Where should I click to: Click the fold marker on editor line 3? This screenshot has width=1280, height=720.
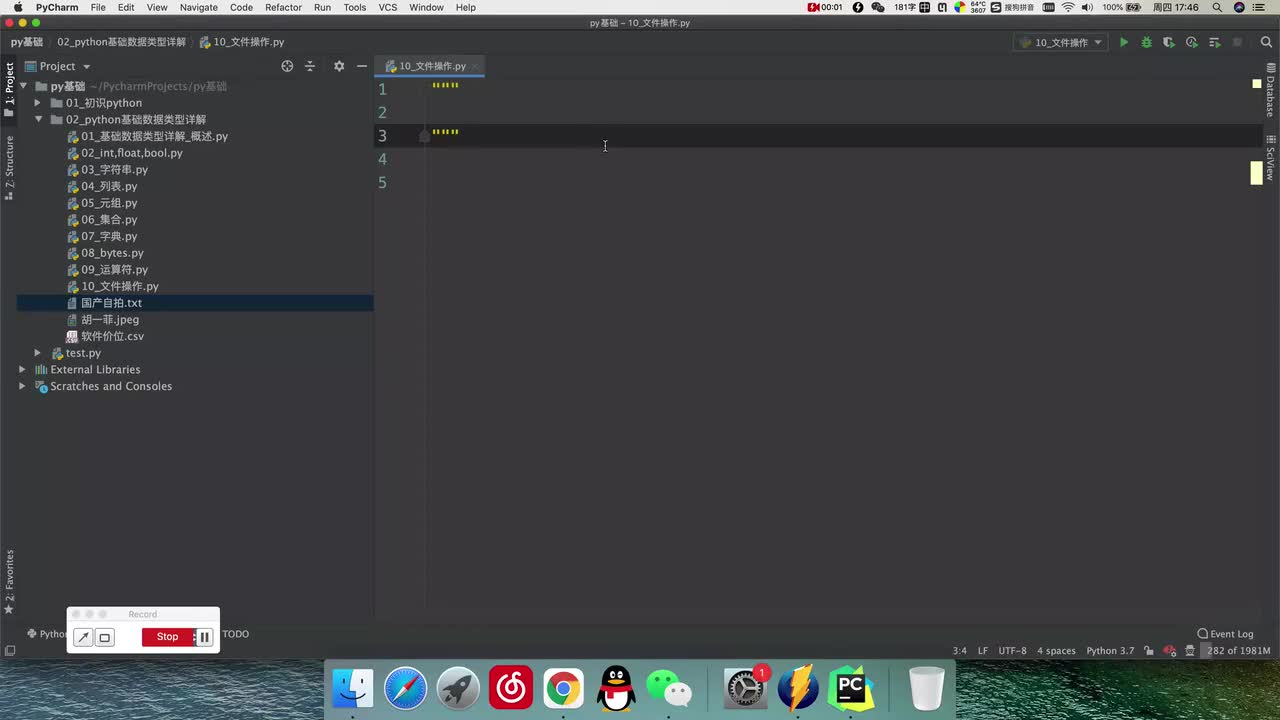coord(425,135)
